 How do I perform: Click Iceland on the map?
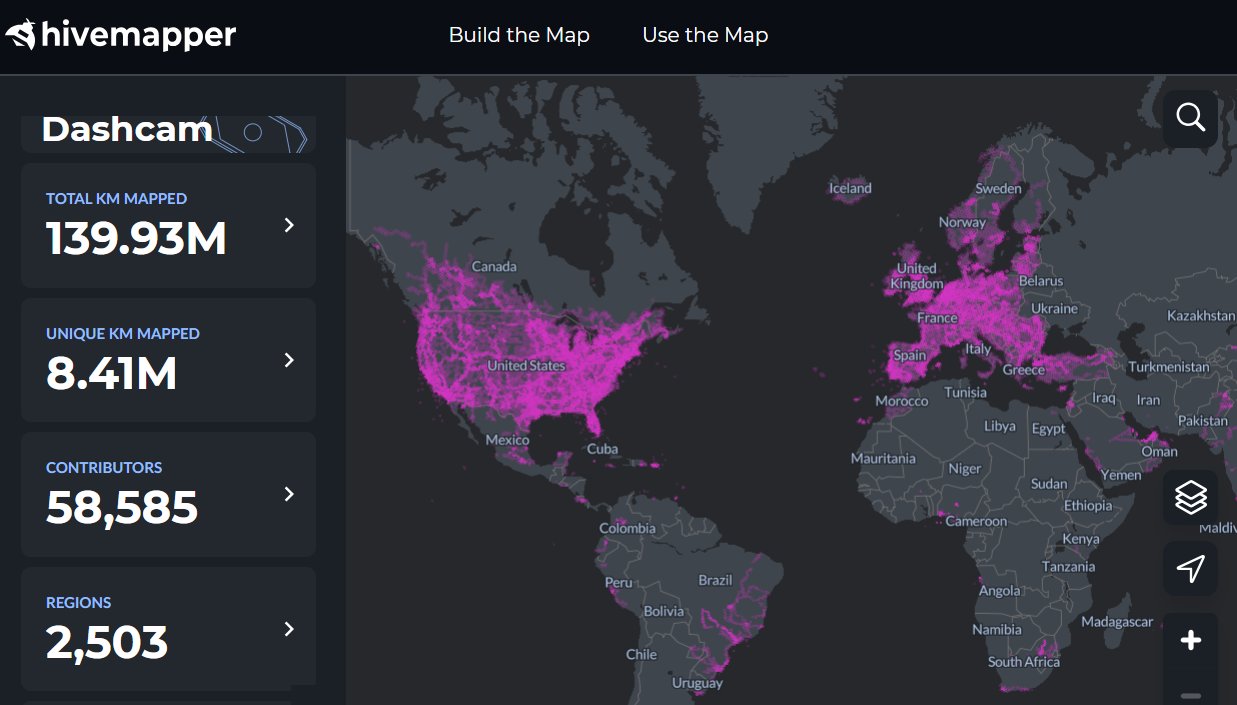(849, 188)
